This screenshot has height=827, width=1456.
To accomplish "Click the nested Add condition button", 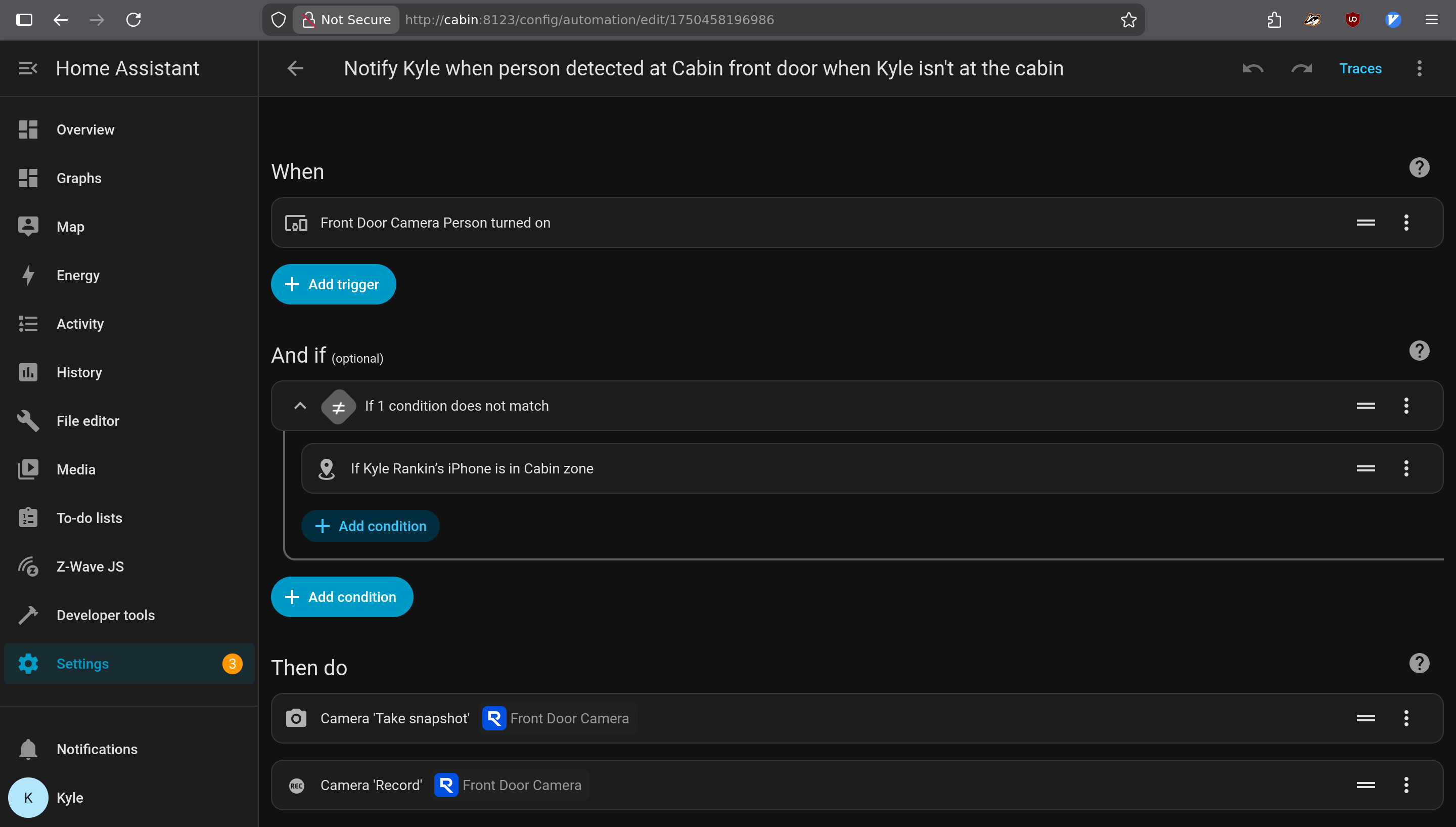I will pyautogui.click(x=370, y=527).
